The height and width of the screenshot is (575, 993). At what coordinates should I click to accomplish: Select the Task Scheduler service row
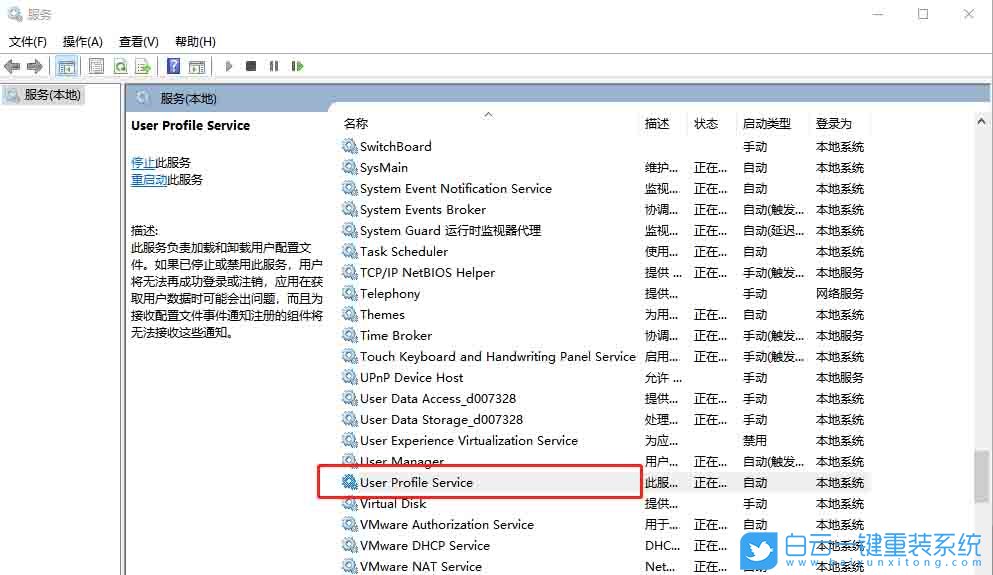(605, 251)
